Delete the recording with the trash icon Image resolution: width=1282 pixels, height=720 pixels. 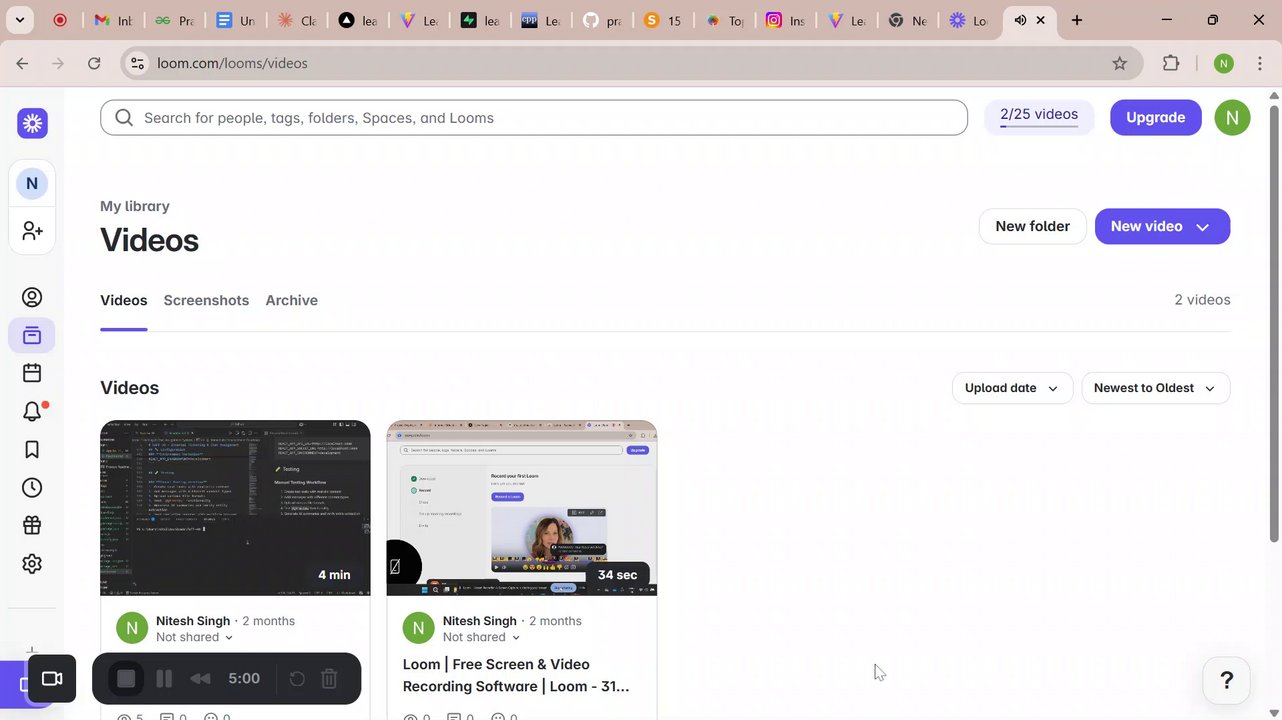pyautogui.click(x=329, y=679)
